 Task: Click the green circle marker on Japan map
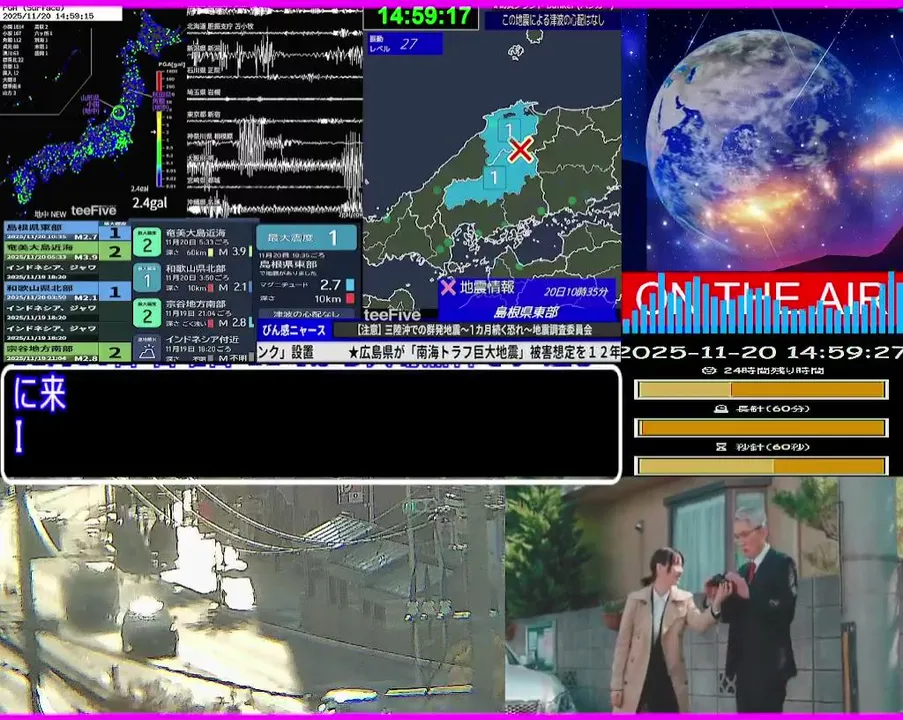click(119, 112)
